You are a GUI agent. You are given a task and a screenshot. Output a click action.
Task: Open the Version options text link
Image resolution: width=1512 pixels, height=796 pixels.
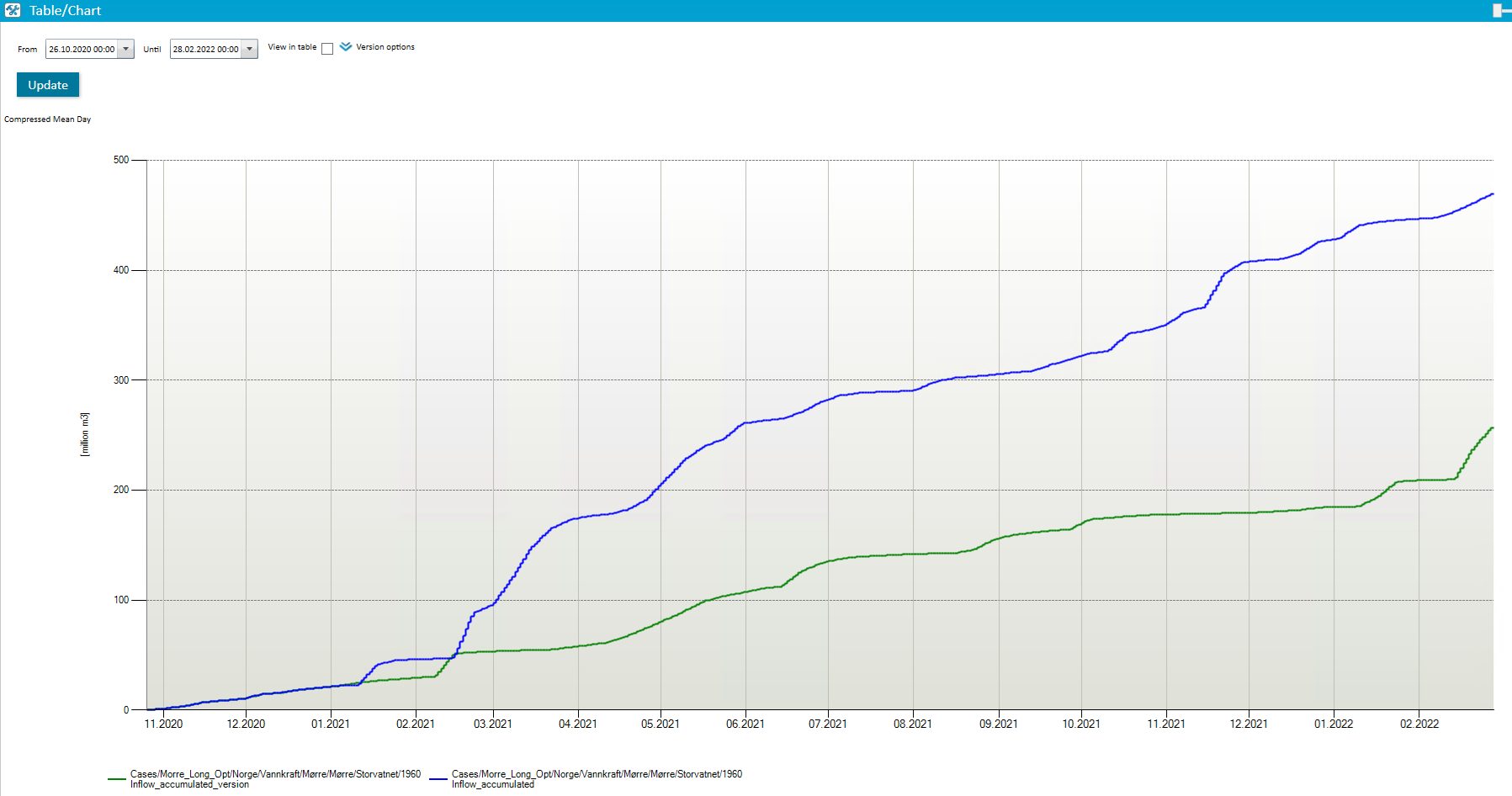[x=385, y=47]
